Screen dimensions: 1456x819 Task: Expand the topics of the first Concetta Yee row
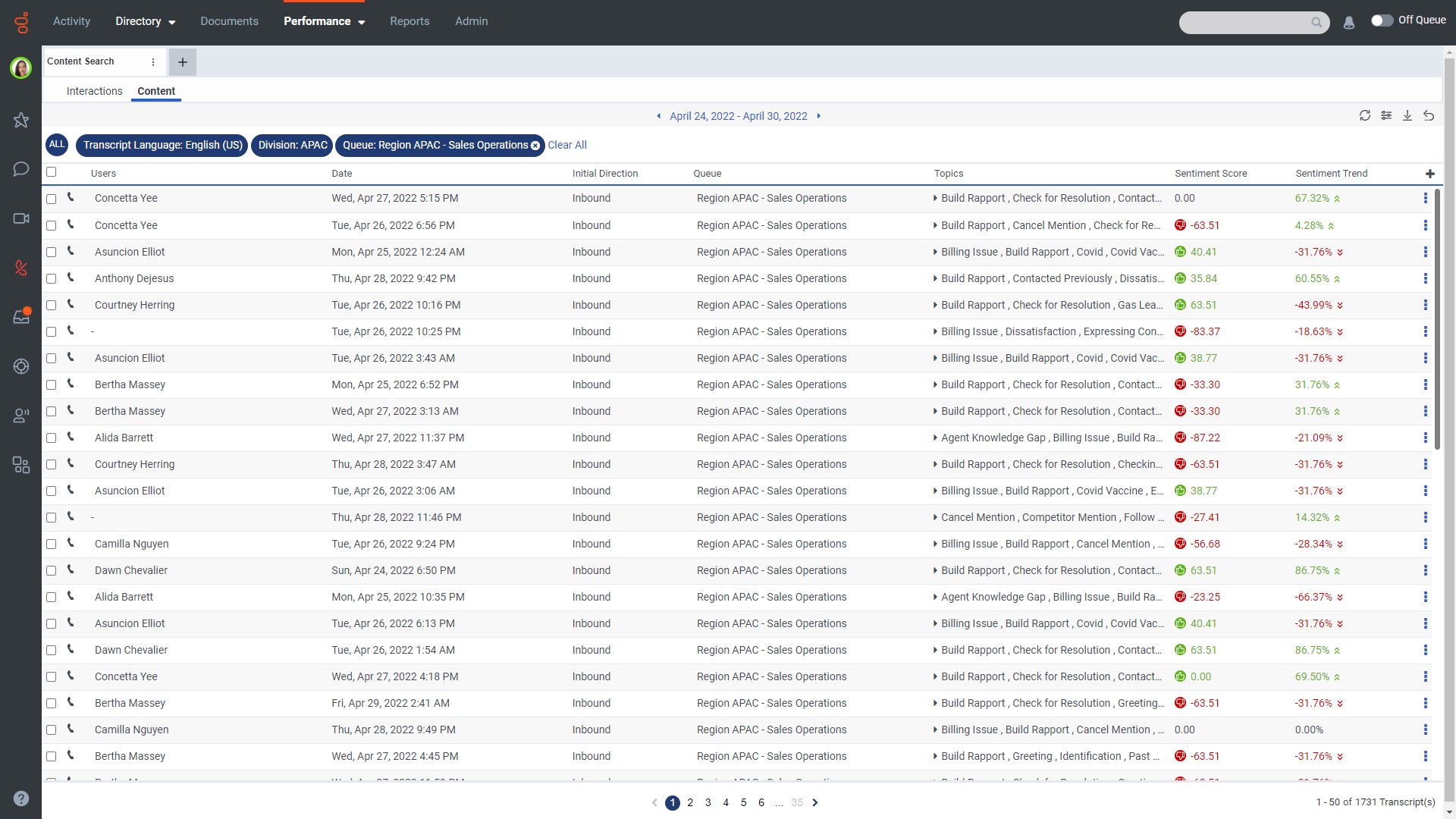935,198
